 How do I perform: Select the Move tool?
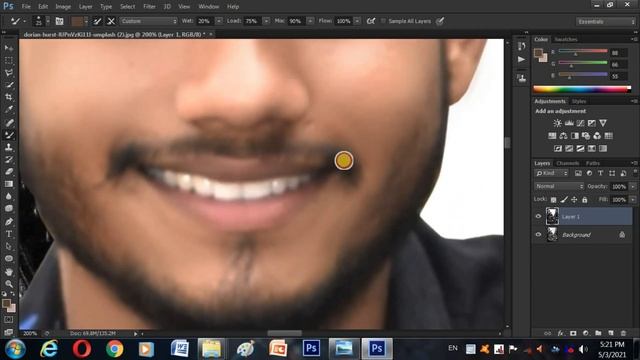[9, 48]
